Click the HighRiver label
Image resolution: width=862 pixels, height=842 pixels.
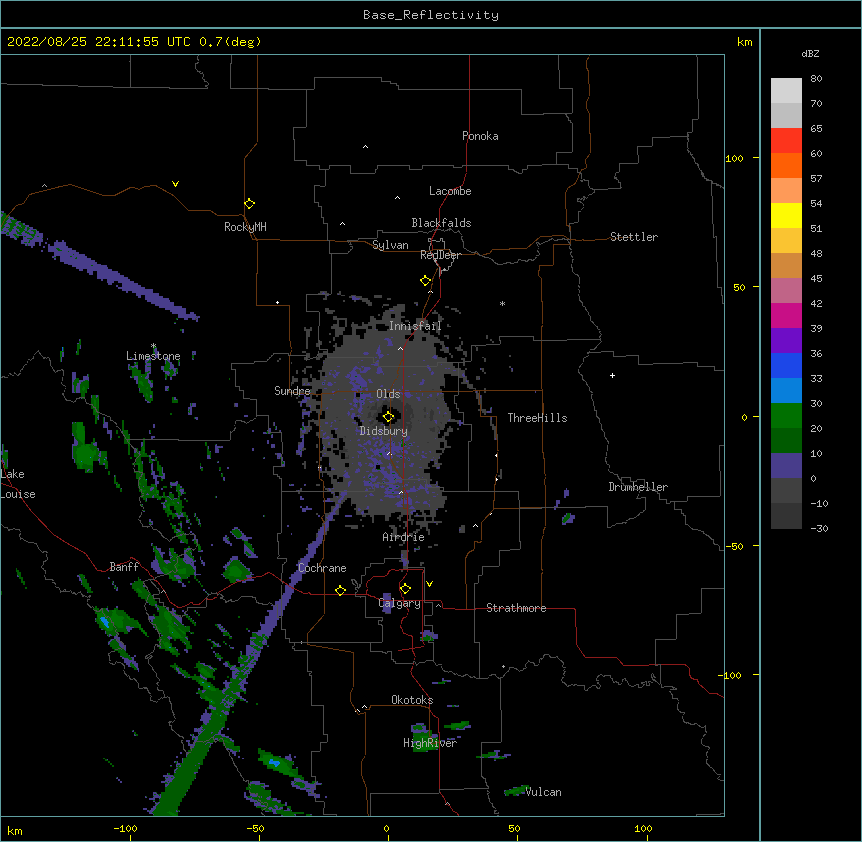pos(430,743)
